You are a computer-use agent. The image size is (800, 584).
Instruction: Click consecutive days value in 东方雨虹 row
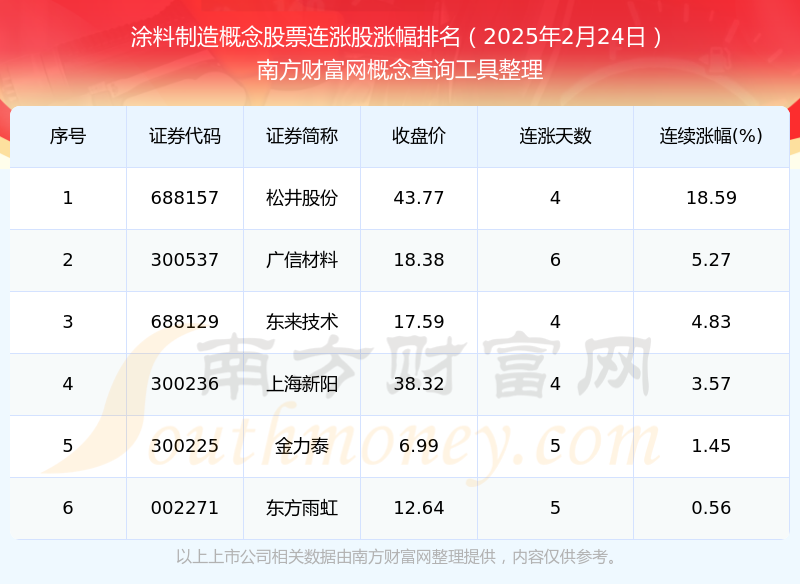coord(555,508)
